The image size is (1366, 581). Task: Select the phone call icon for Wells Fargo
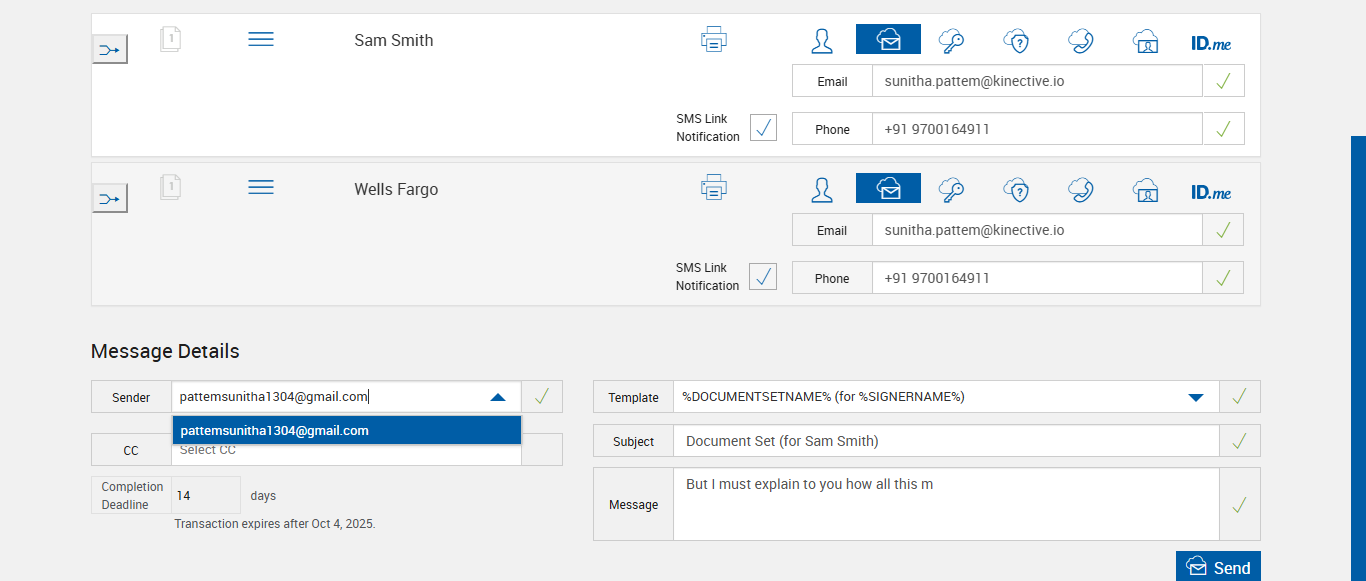click(1080, 189)
